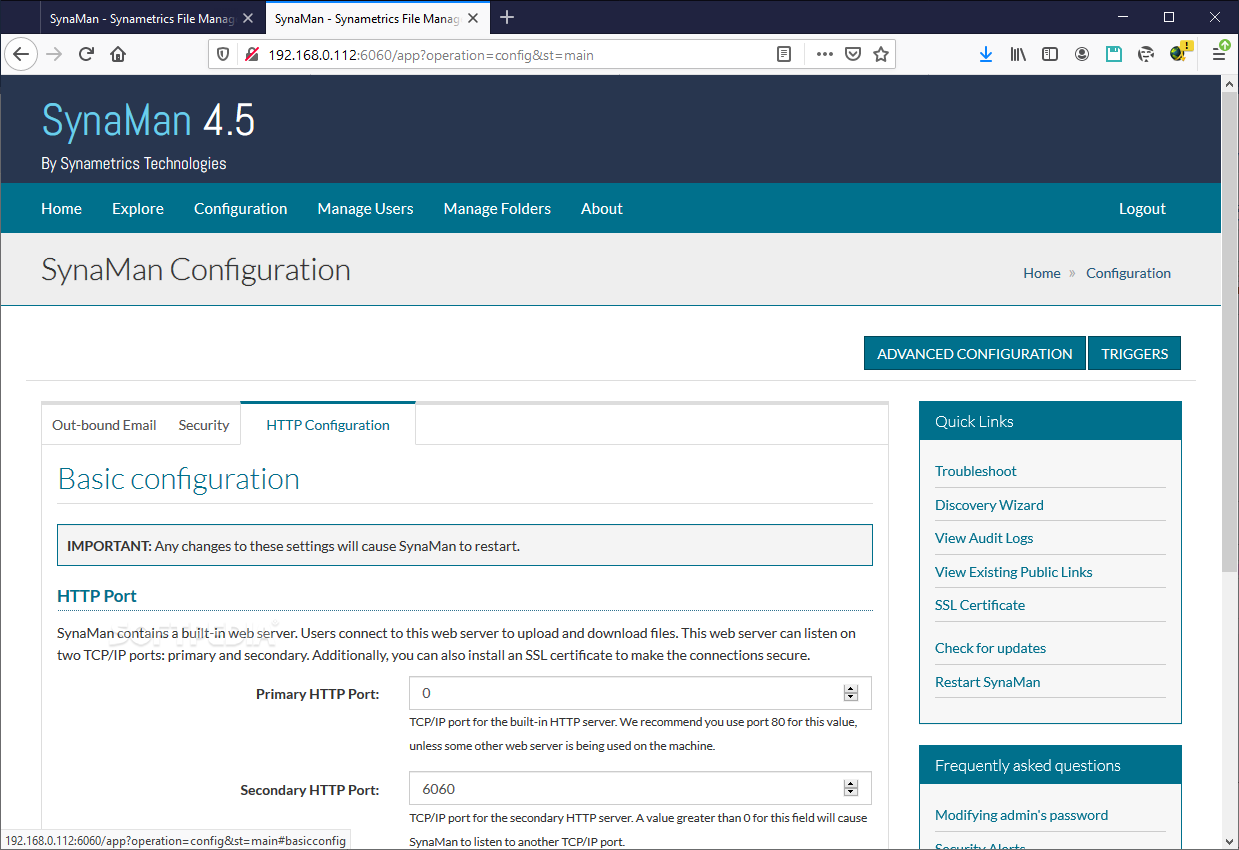Click the HTTP Port section heading
The image size is (1239, 850).
[97, 596]
